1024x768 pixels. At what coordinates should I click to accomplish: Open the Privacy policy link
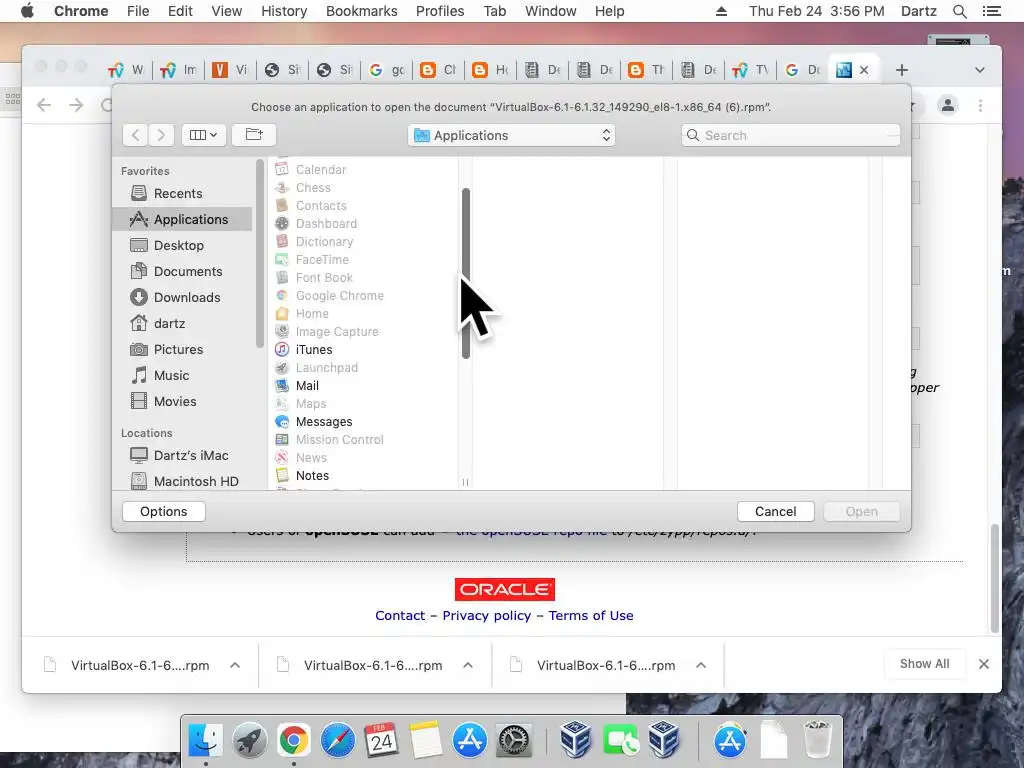click(x=487, y=616)
